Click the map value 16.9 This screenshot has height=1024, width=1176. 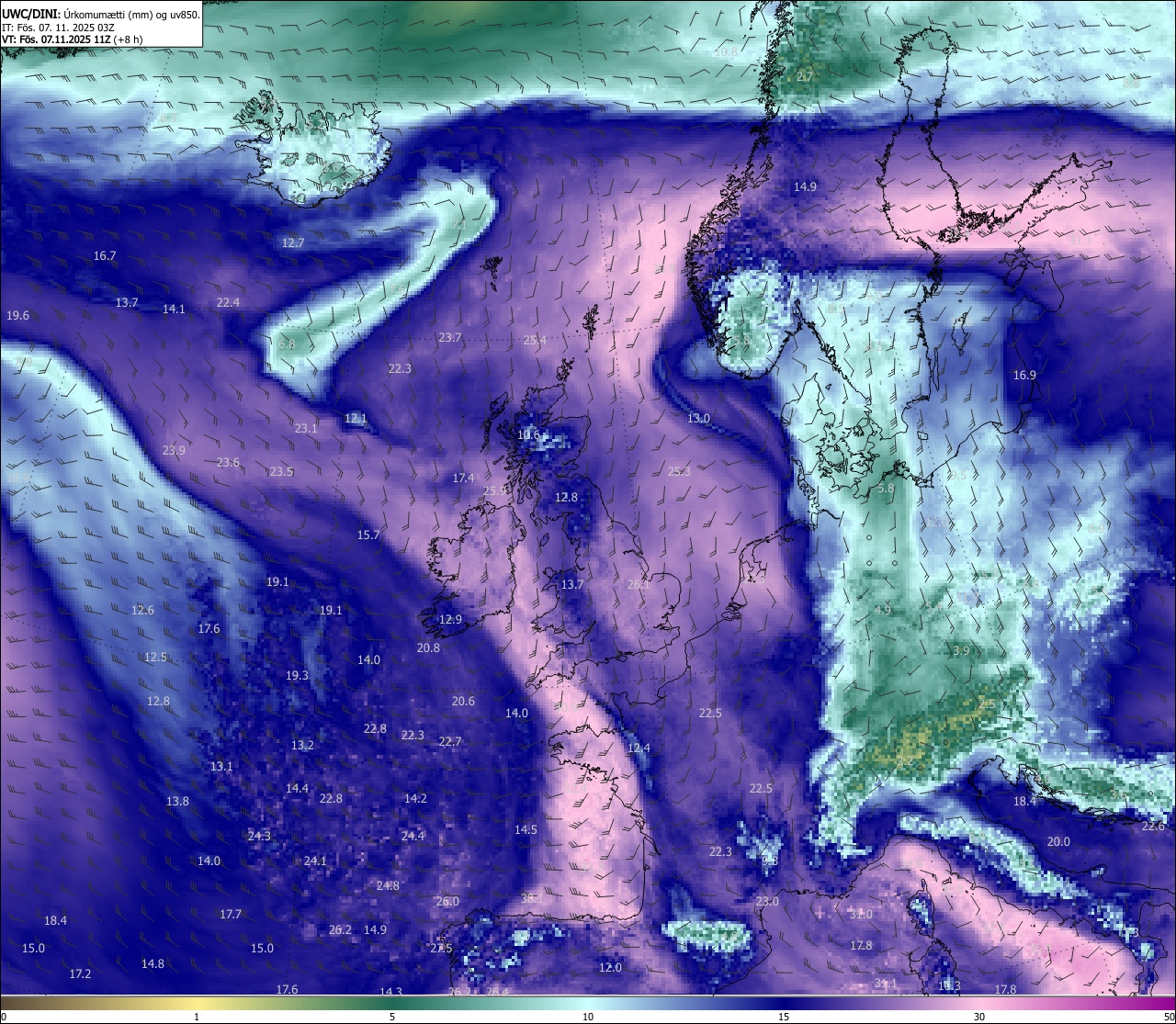pyautogui.click(x=1024, y=375)
